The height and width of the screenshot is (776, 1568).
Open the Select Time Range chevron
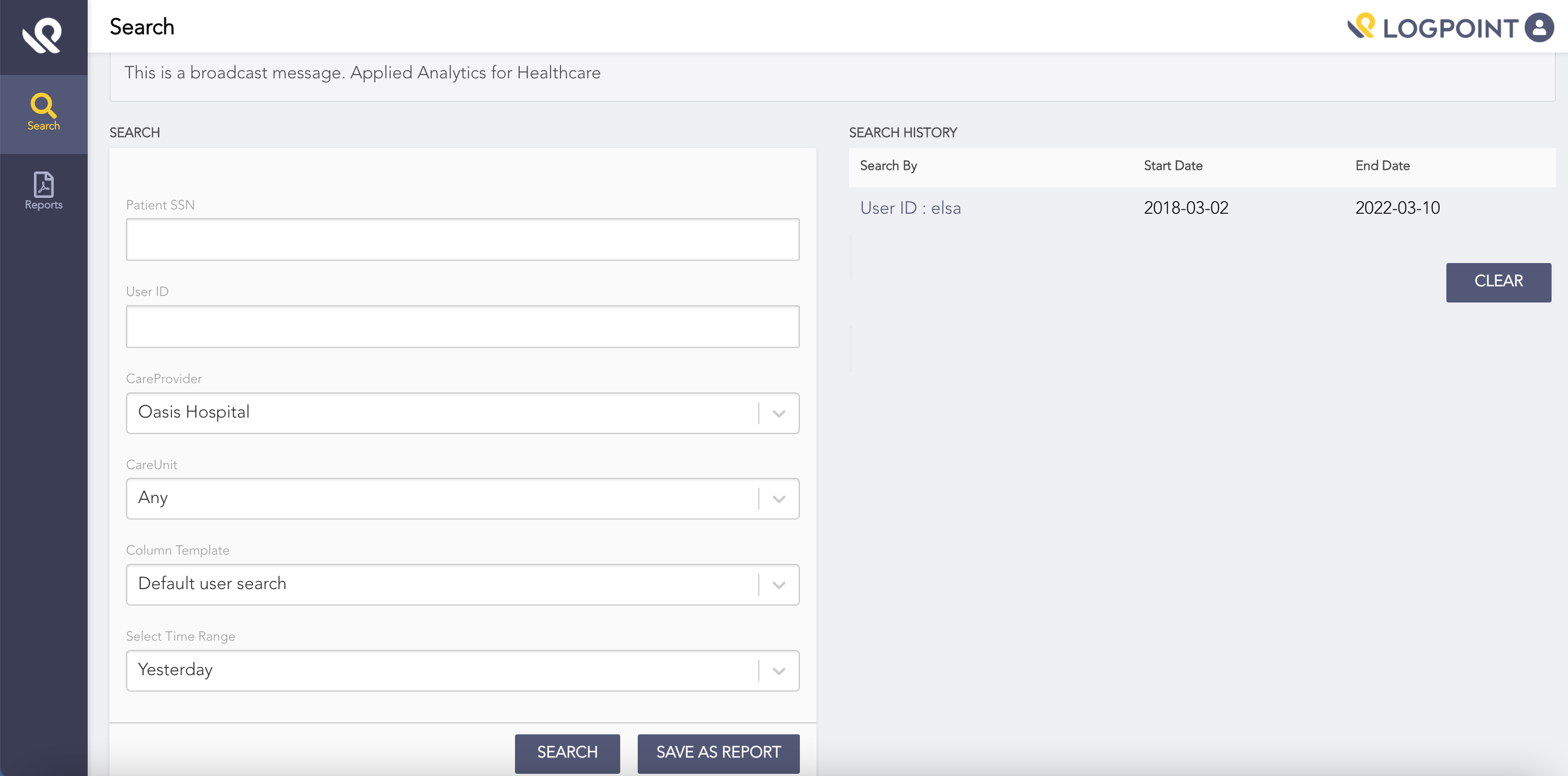tap(778, 671)
